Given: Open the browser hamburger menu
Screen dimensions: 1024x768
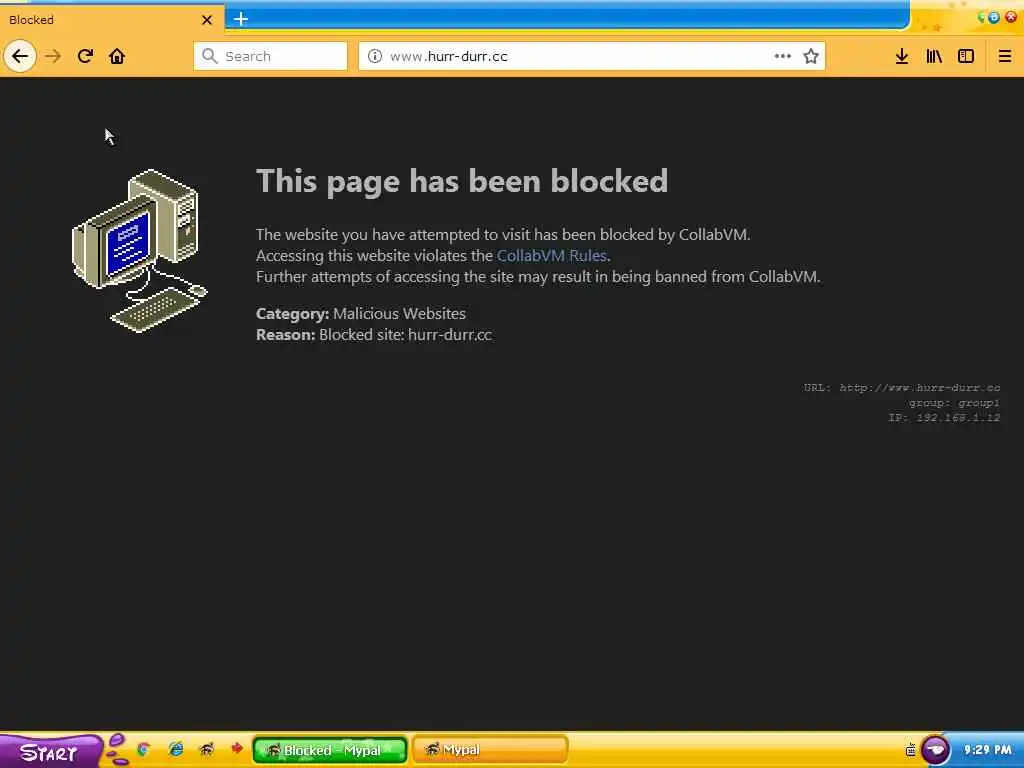Looking at the screenshot, I should (x=1004, y=56).
